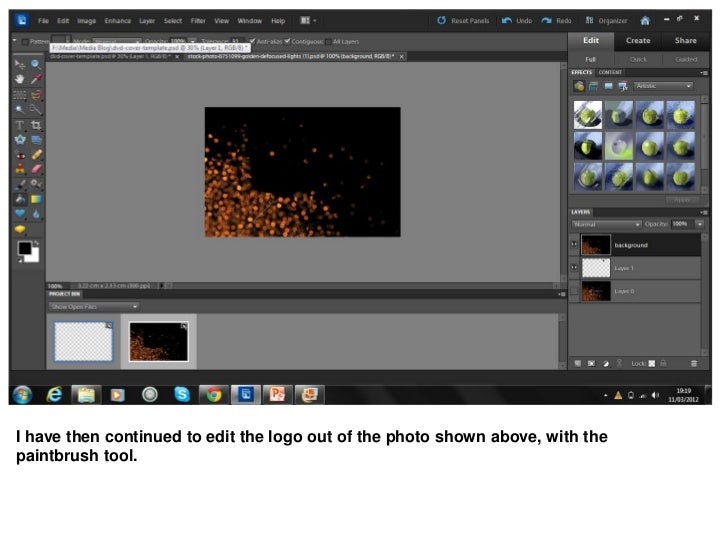Switch to Quick edit mode
This screenshot has height=546, width=728.
[638, 59]
